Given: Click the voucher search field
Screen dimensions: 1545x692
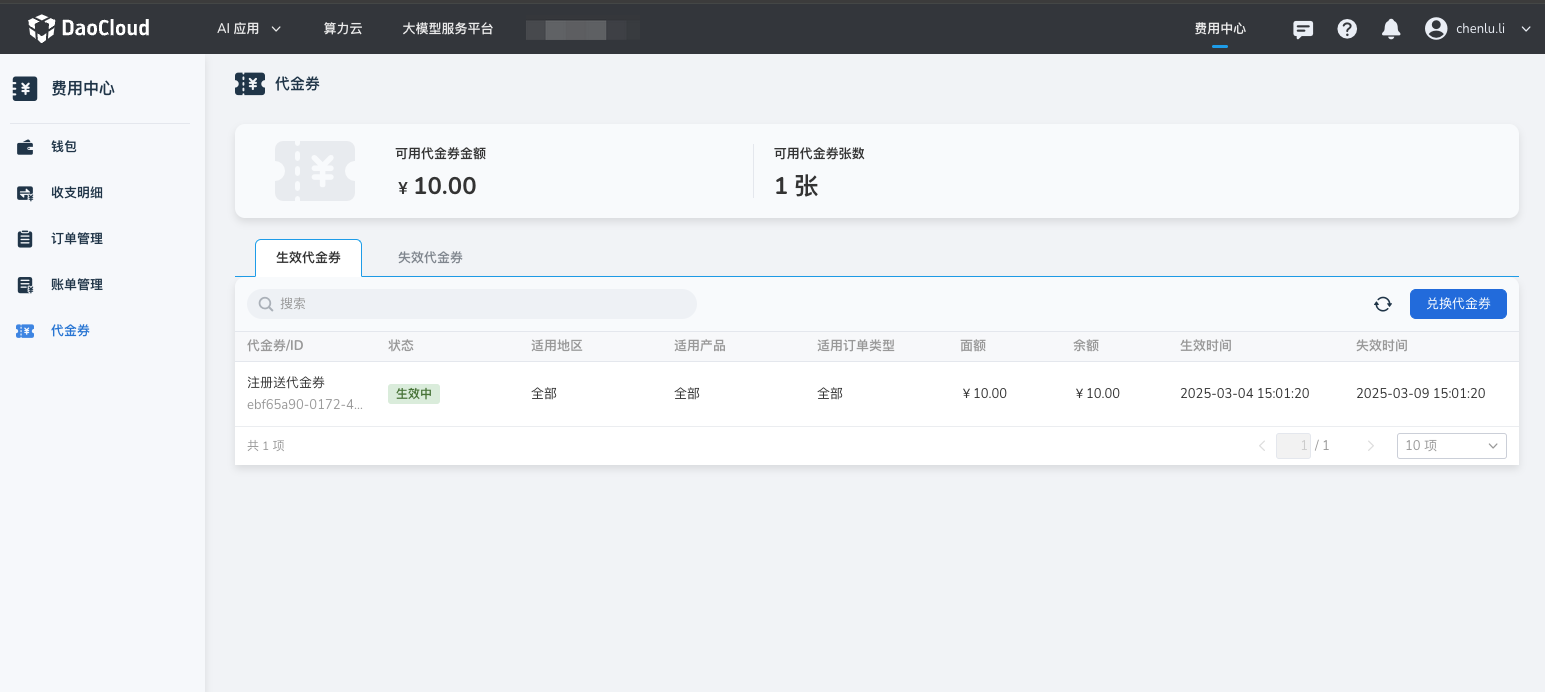Looking at the screenshot, I should [472, 304].
